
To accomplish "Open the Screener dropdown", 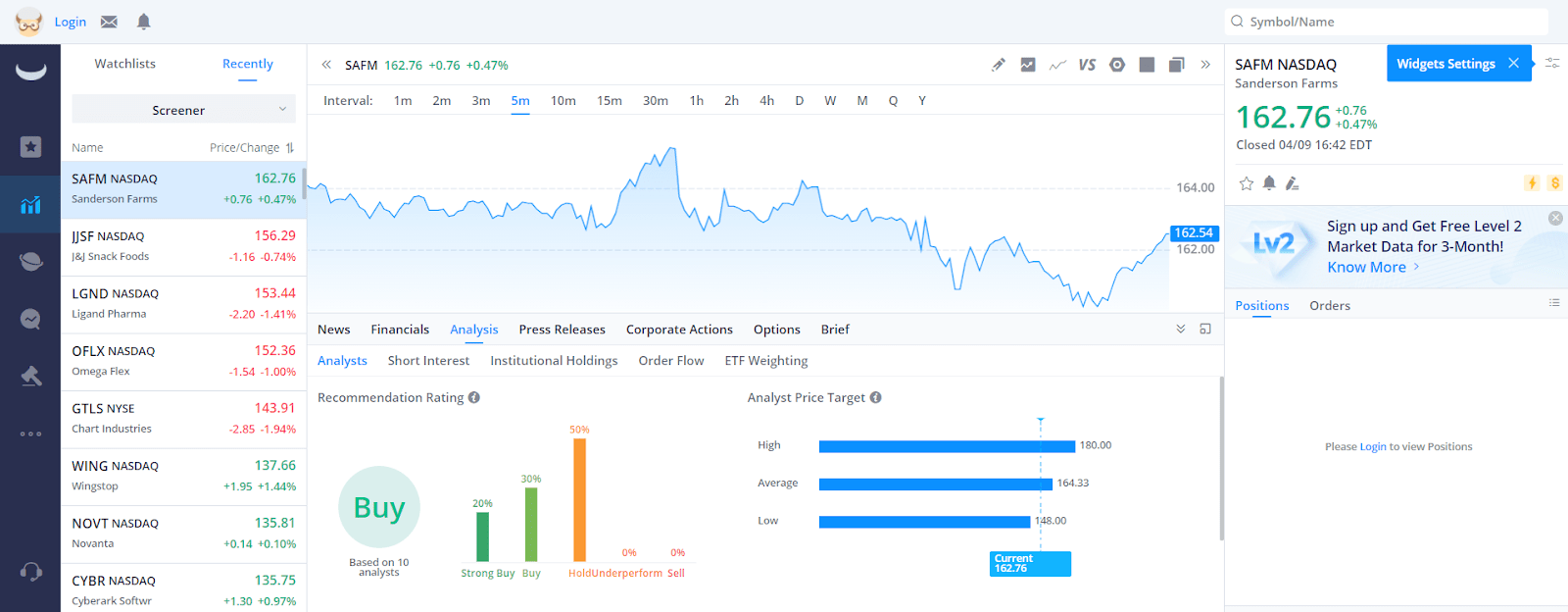I will point(184,110).
